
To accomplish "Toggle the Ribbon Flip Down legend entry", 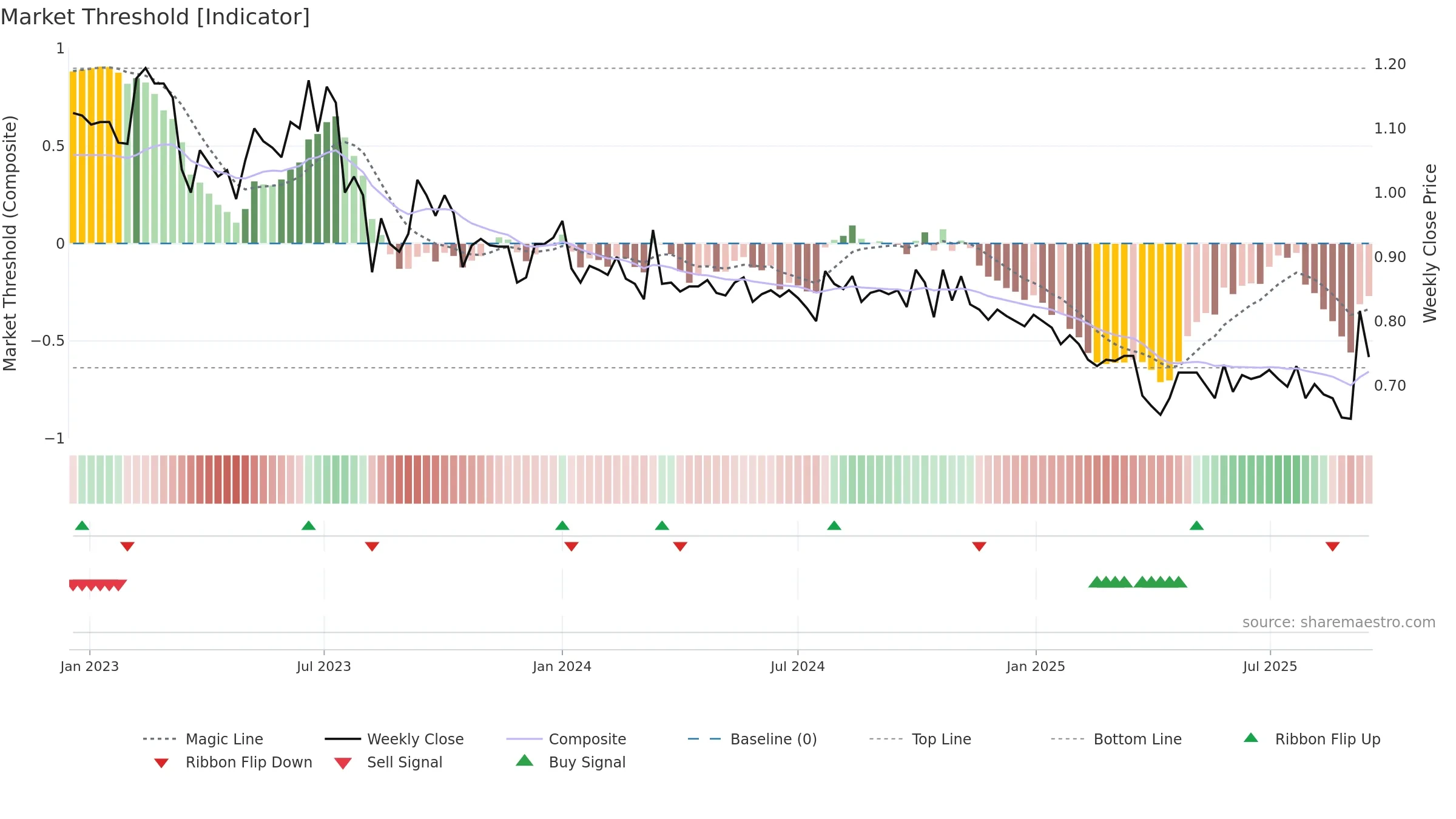I will [x=232, y=762].
